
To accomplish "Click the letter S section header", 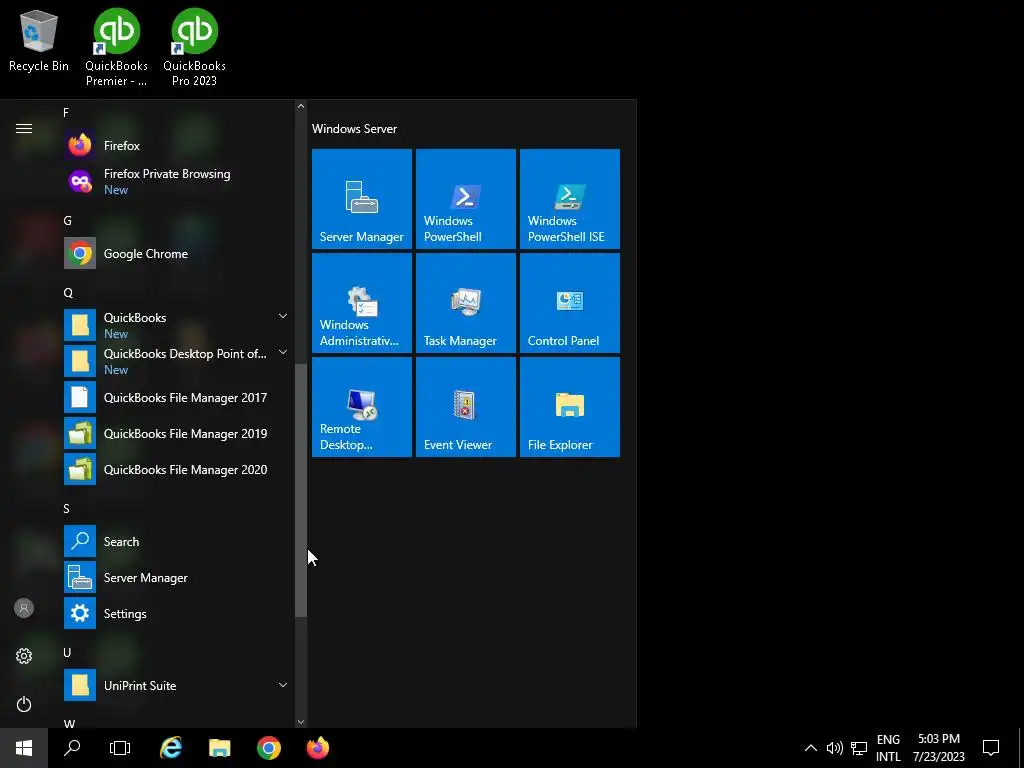I will point(67,509).
